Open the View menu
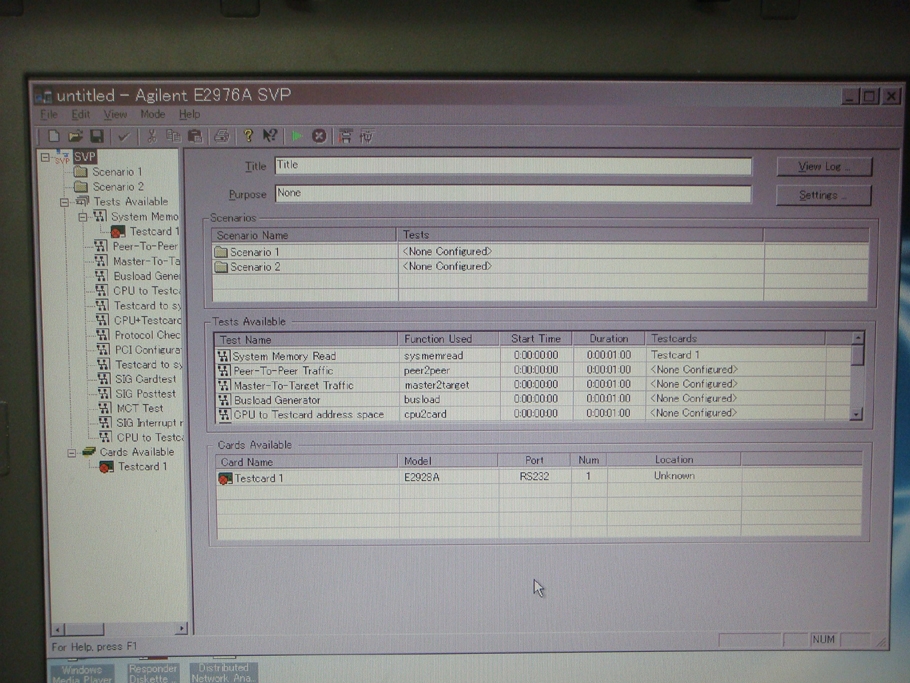The width and height of the screenshot is (910, 683). (115, 114)
